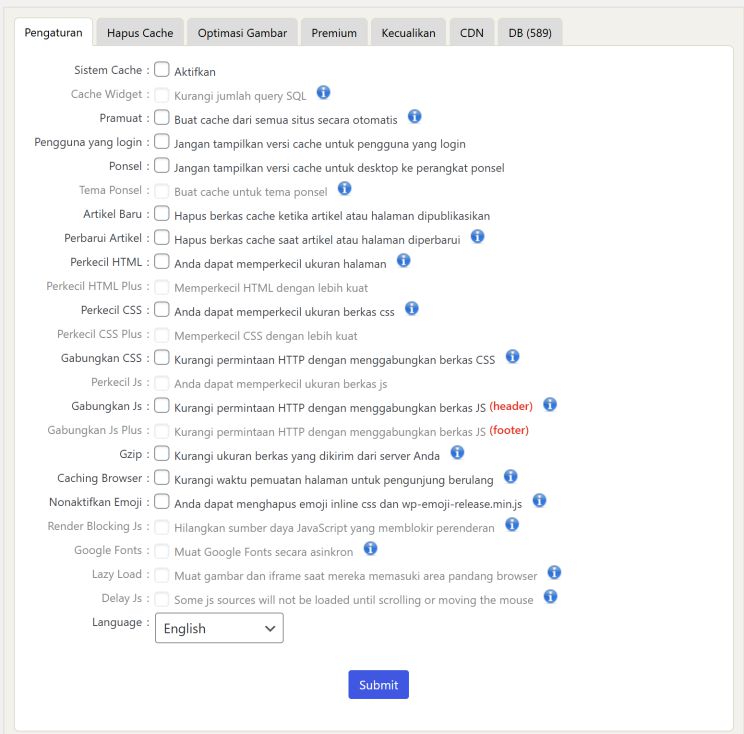
Task: Go to the CDN tab
Action: click(471, 33)
